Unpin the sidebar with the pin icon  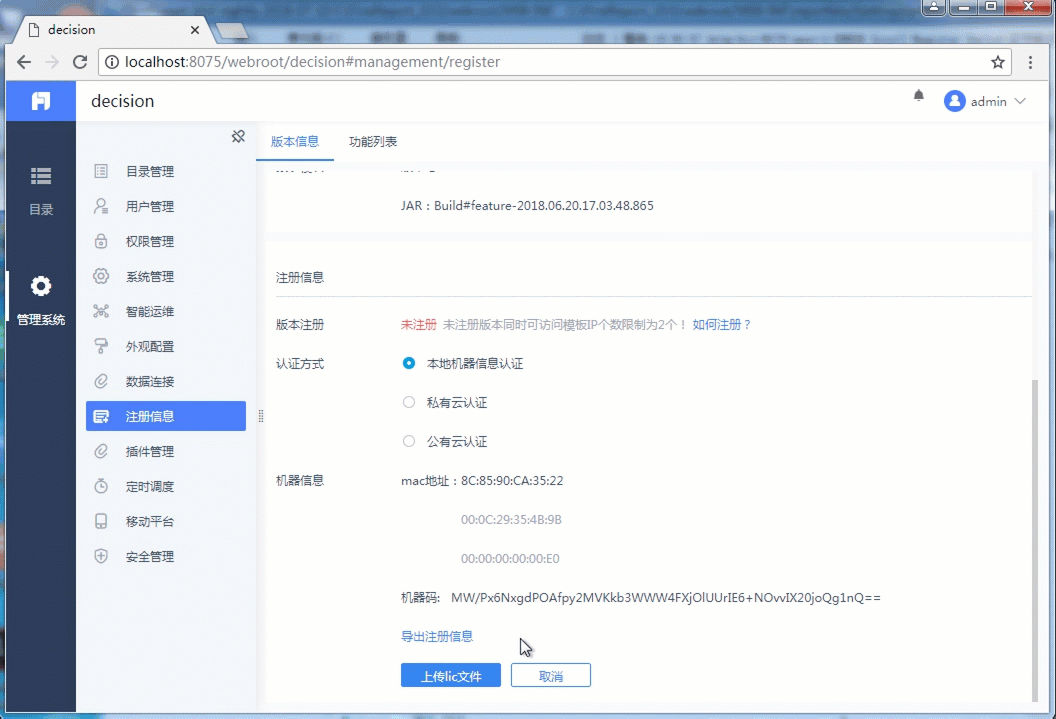tap(238, 137)
